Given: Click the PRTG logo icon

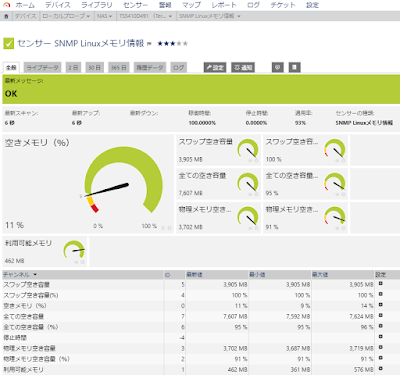Looking at the screenshot, I should (6, 5).
